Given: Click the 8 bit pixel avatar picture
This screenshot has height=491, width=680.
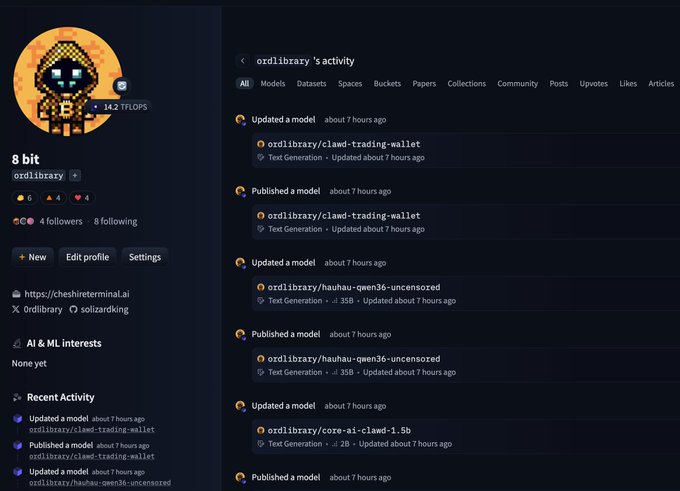Looking at the screenshot, I should [x=68, y=81].
